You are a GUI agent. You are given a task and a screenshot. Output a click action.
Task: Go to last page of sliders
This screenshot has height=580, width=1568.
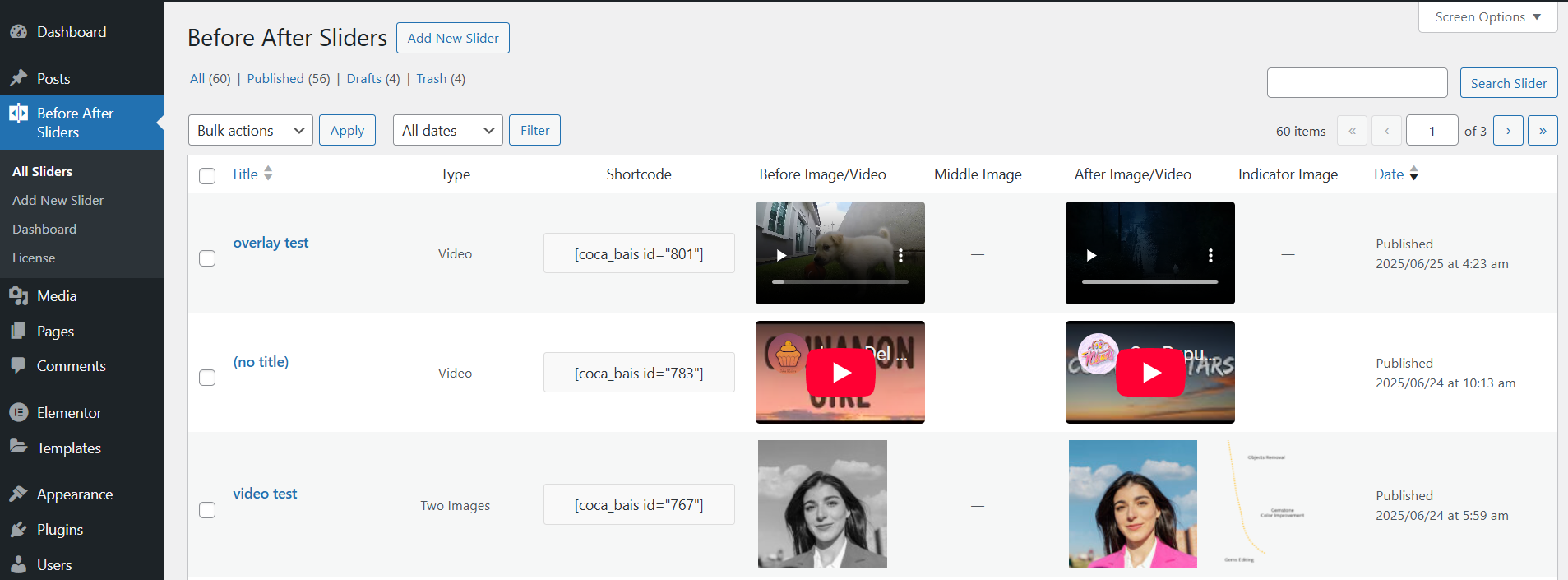1543,131
